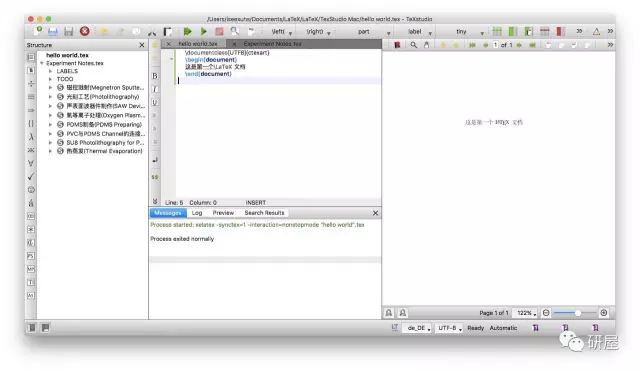Click the Save document floppy icon

pyautogui.click(x=69, y=31)
